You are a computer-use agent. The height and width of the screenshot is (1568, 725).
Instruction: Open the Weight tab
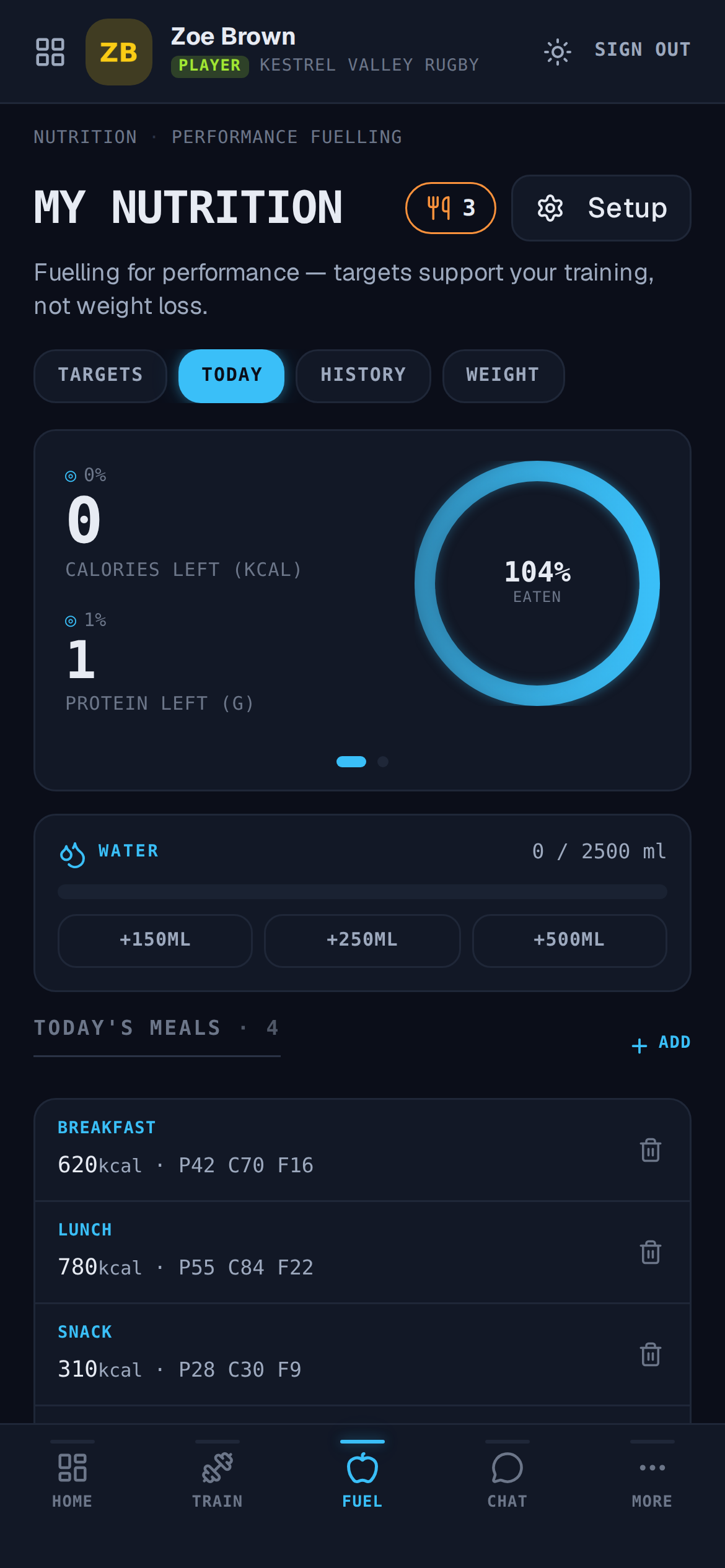tap(503, 376)
